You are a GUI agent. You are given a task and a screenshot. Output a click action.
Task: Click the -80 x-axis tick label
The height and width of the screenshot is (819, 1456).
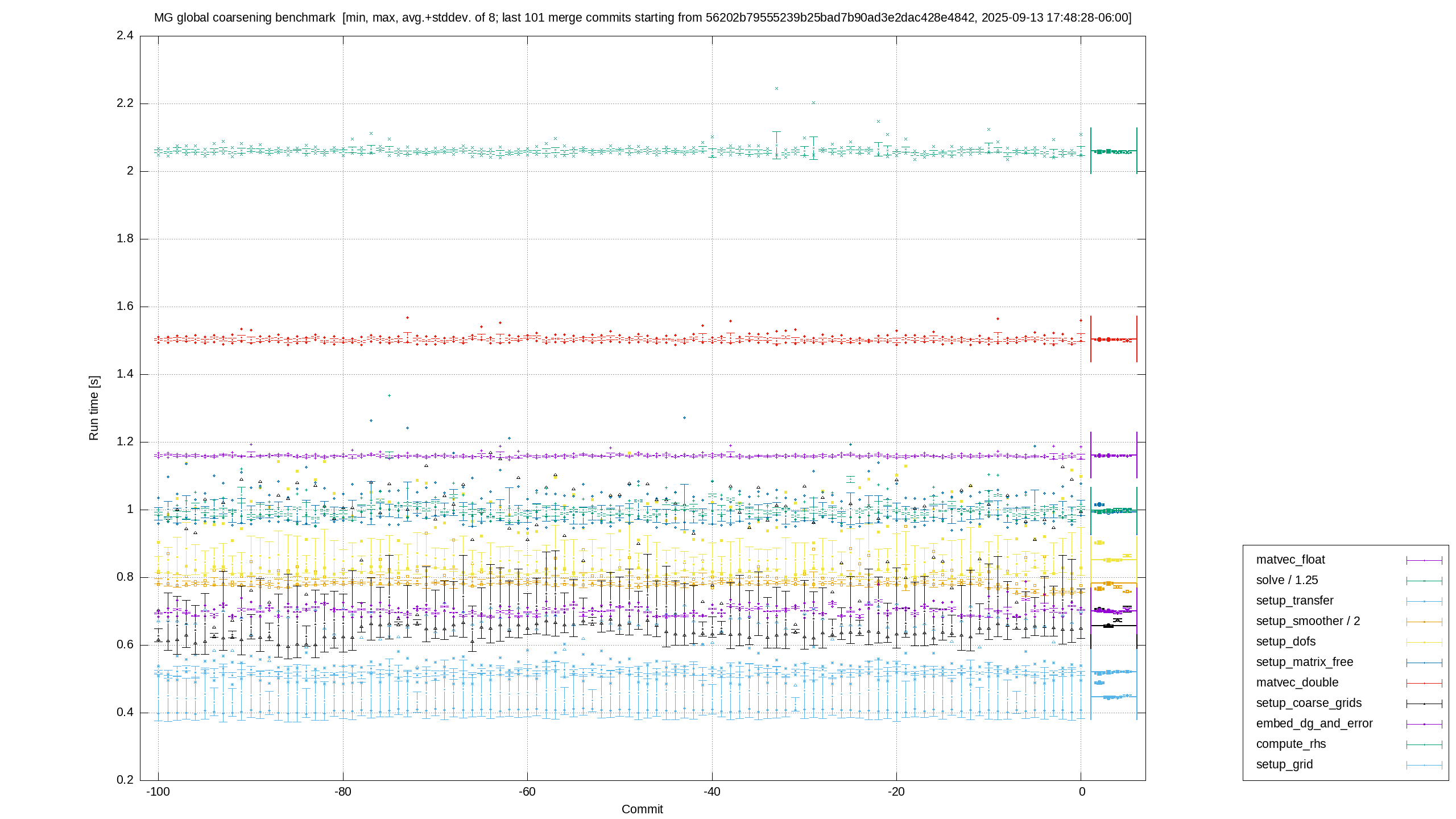(342, 792)
